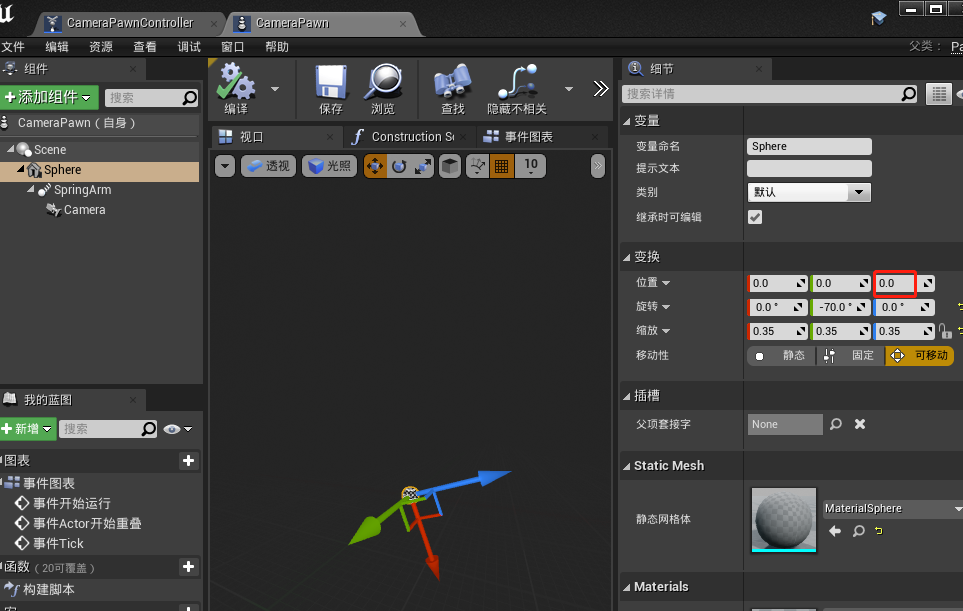Click the 查找 (Find) binoculars icon
963x611 pixels.
tap(453, 82)
